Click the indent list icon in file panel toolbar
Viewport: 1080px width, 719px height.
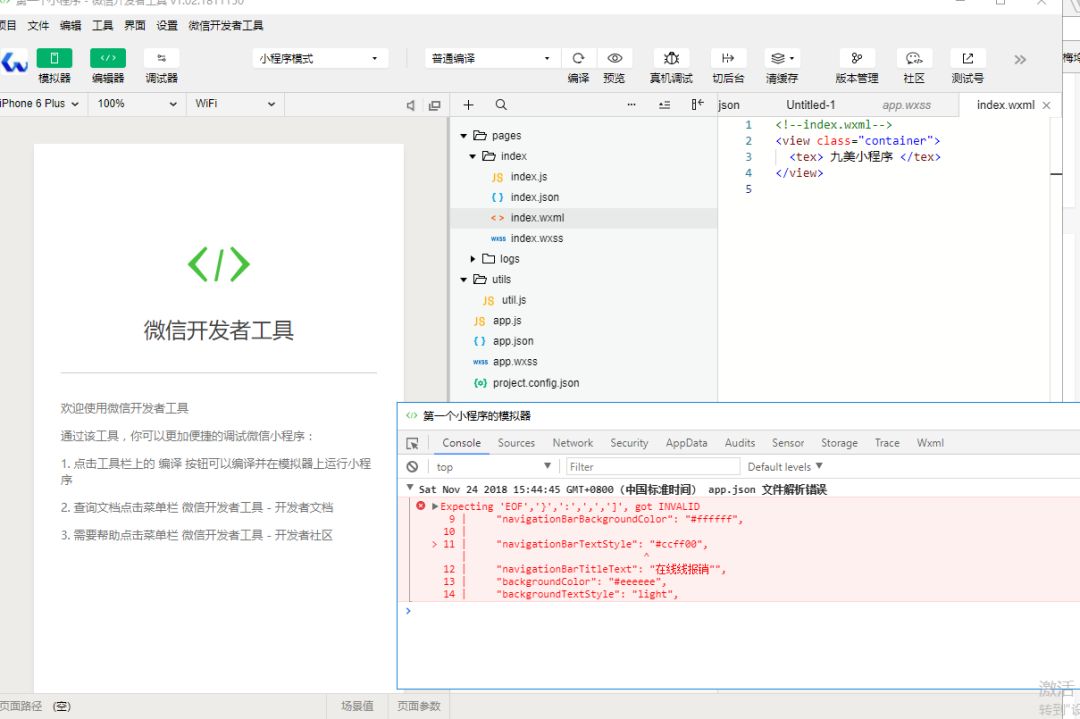coord(665,105)
